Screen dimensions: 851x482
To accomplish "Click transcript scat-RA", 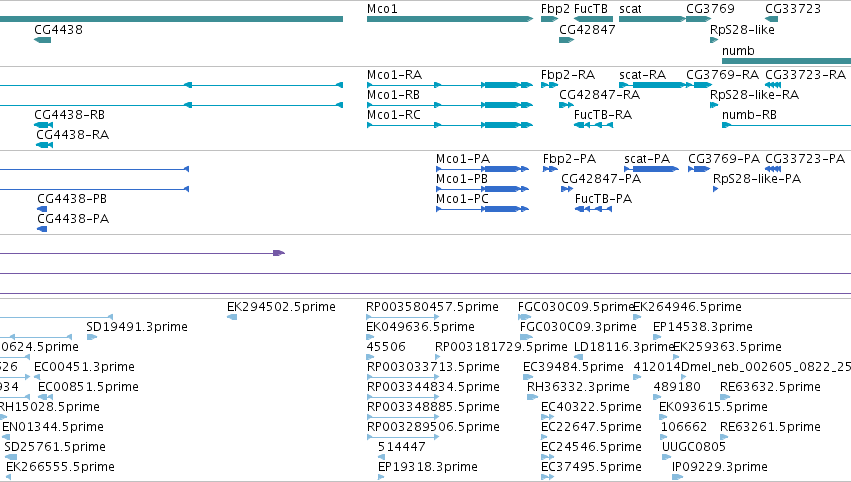I will (x=643, y=75).
